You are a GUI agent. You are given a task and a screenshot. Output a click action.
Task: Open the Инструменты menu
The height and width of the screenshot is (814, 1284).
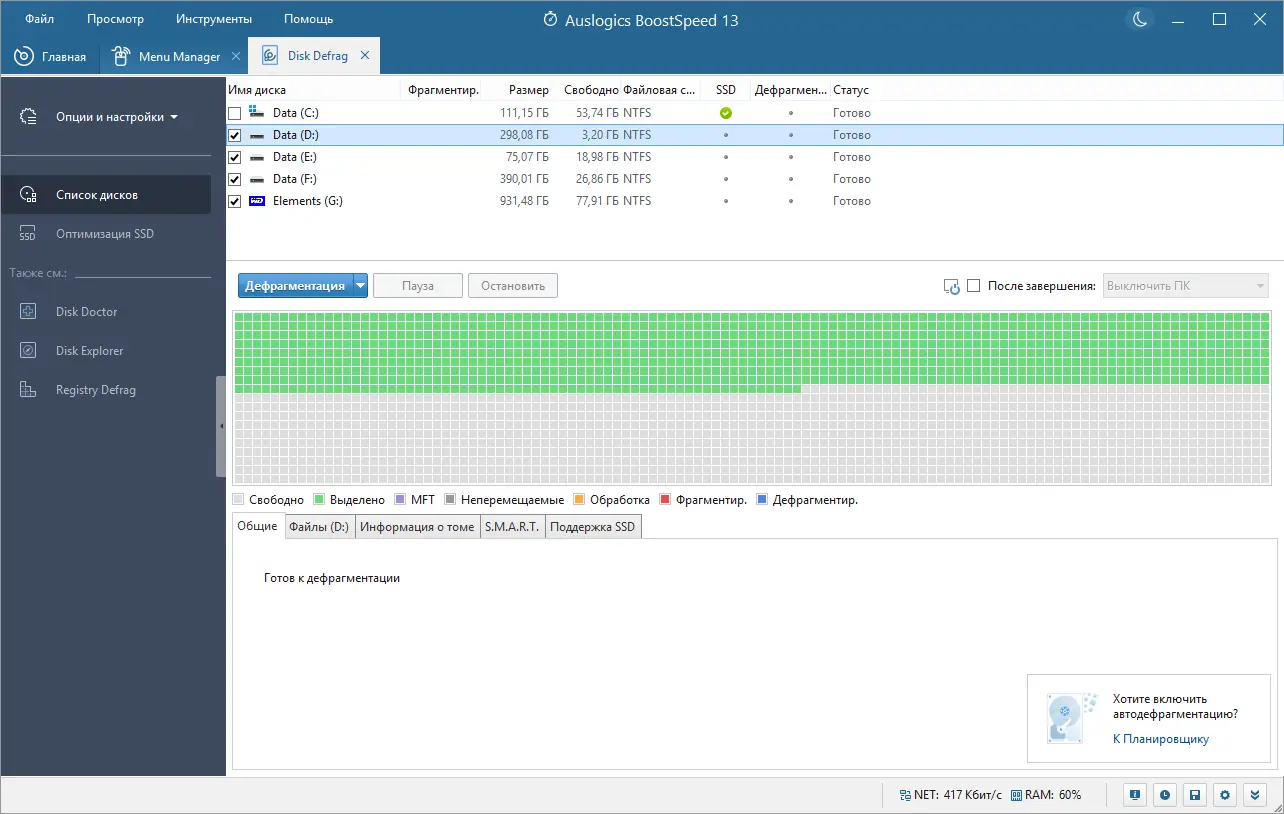[214, 19]
